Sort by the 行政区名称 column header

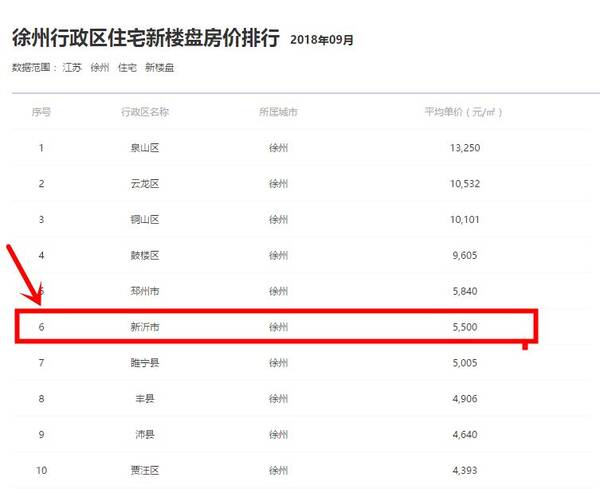click(145, 112)
